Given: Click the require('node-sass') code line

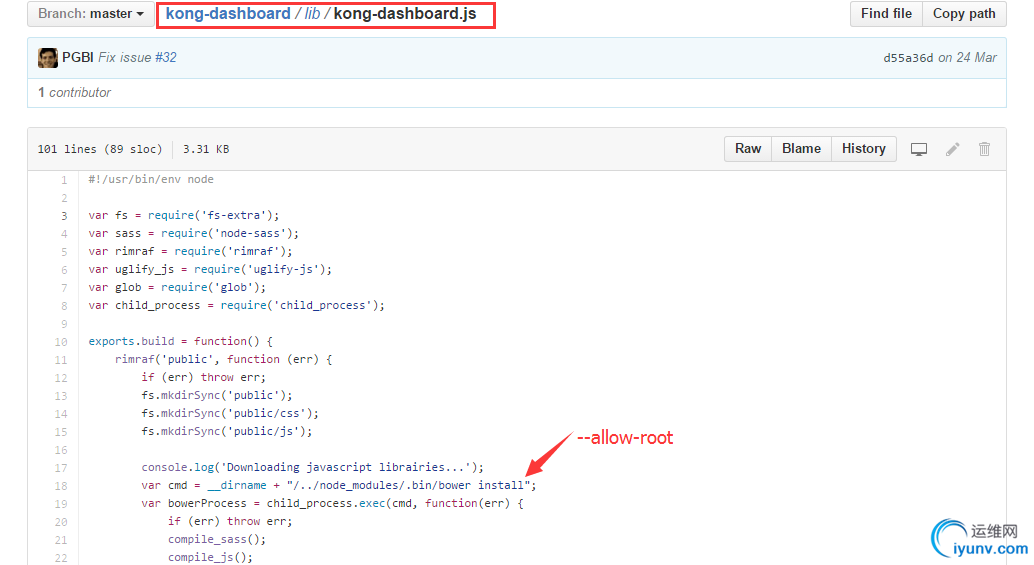Looking at the screenshot, I should pos(194,233).
